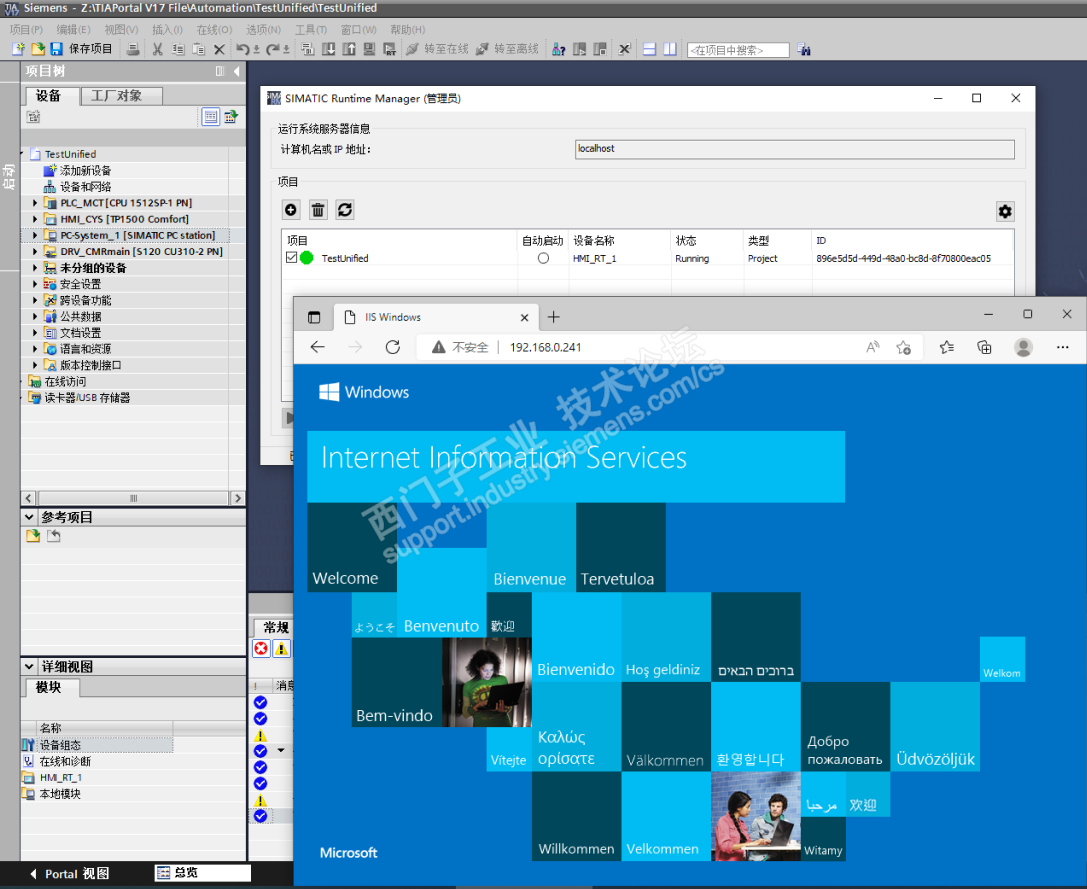Screen dimensions: 1087x889
Task: Switch to 设备 tab in project tree
Action: coord(49,96)
